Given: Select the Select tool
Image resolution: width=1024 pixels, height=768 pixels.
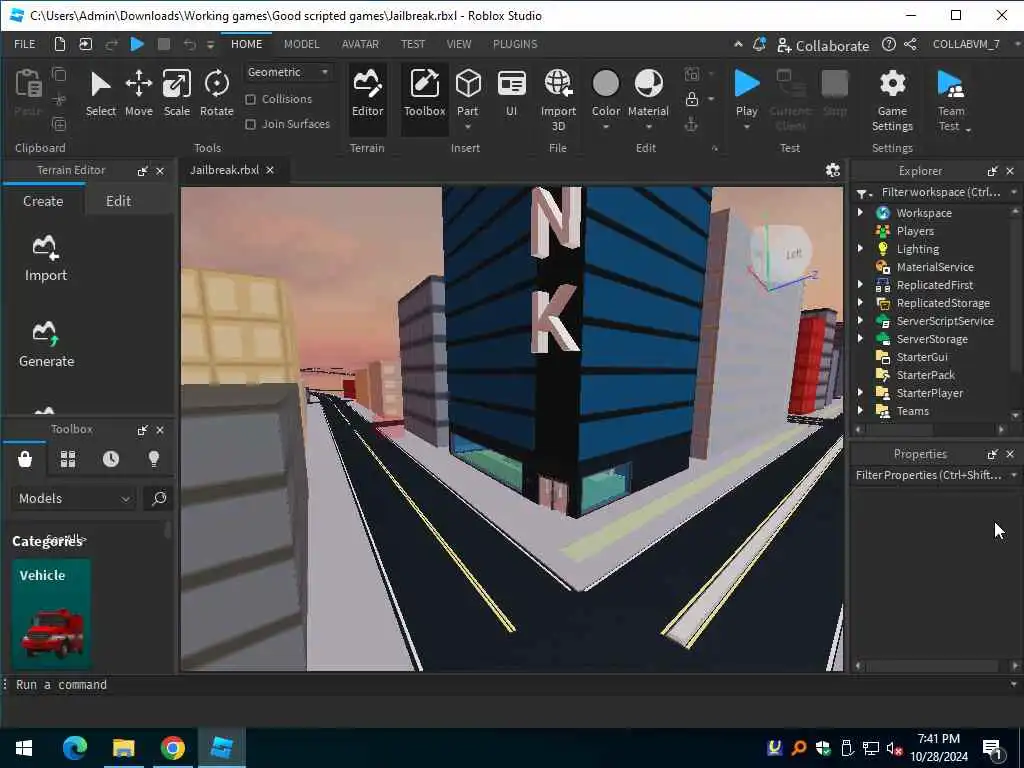Looking at the screenshot, I should [101, 94].
